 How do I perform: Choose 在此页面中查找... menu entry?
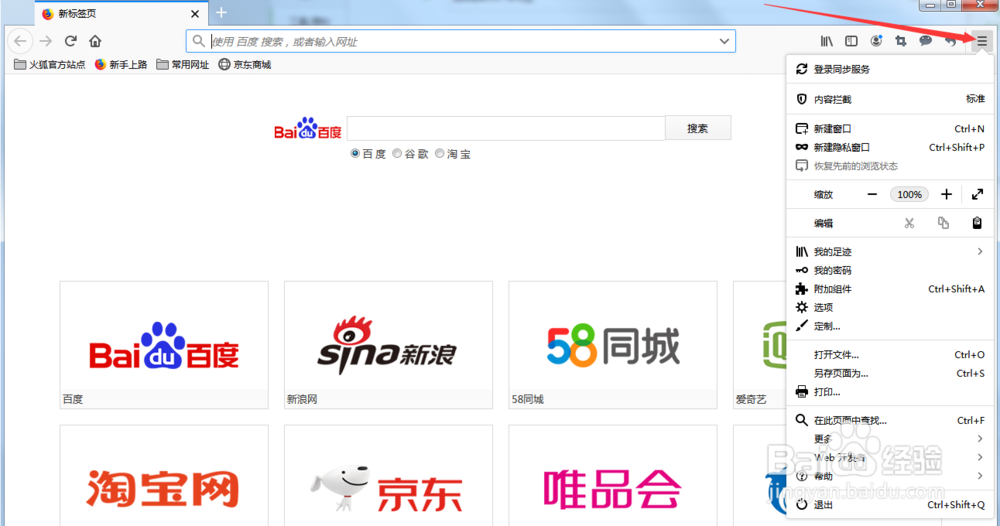[x=890, y=420]
